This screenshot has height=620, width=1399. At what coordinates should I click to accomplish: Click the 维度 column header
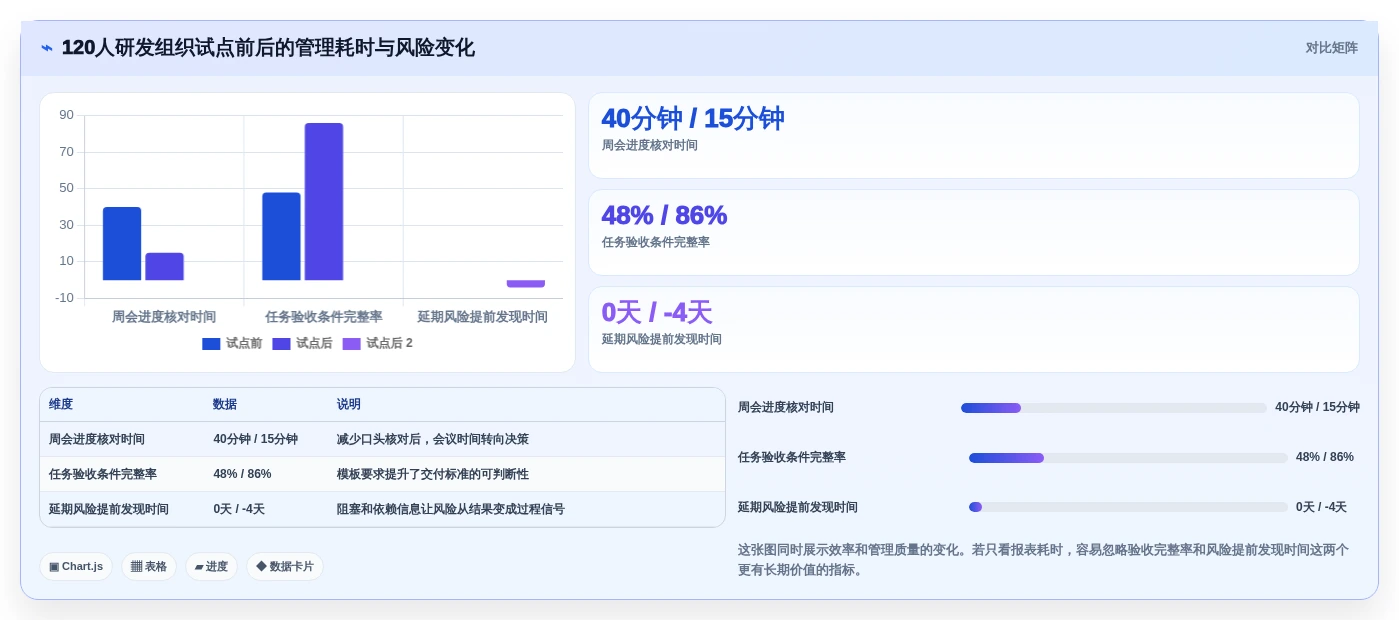(61, 405)
